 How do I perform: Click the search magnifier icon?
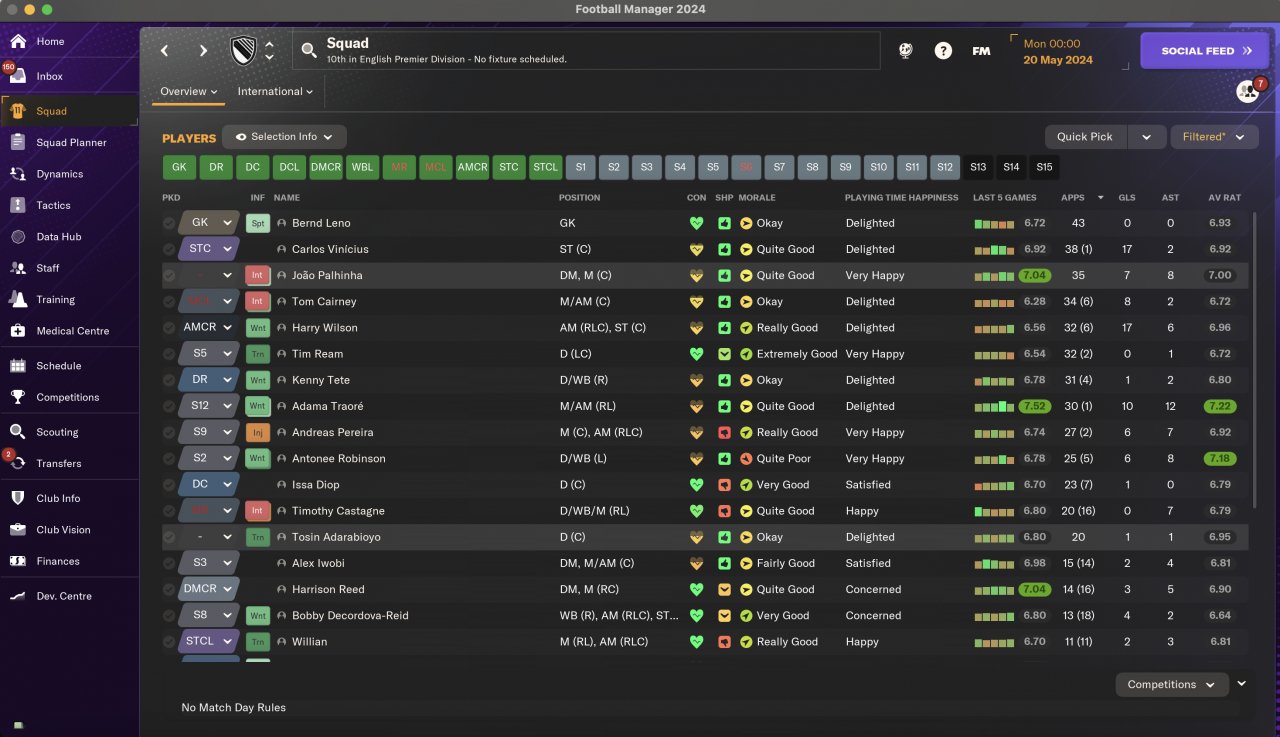click(308, 50)
